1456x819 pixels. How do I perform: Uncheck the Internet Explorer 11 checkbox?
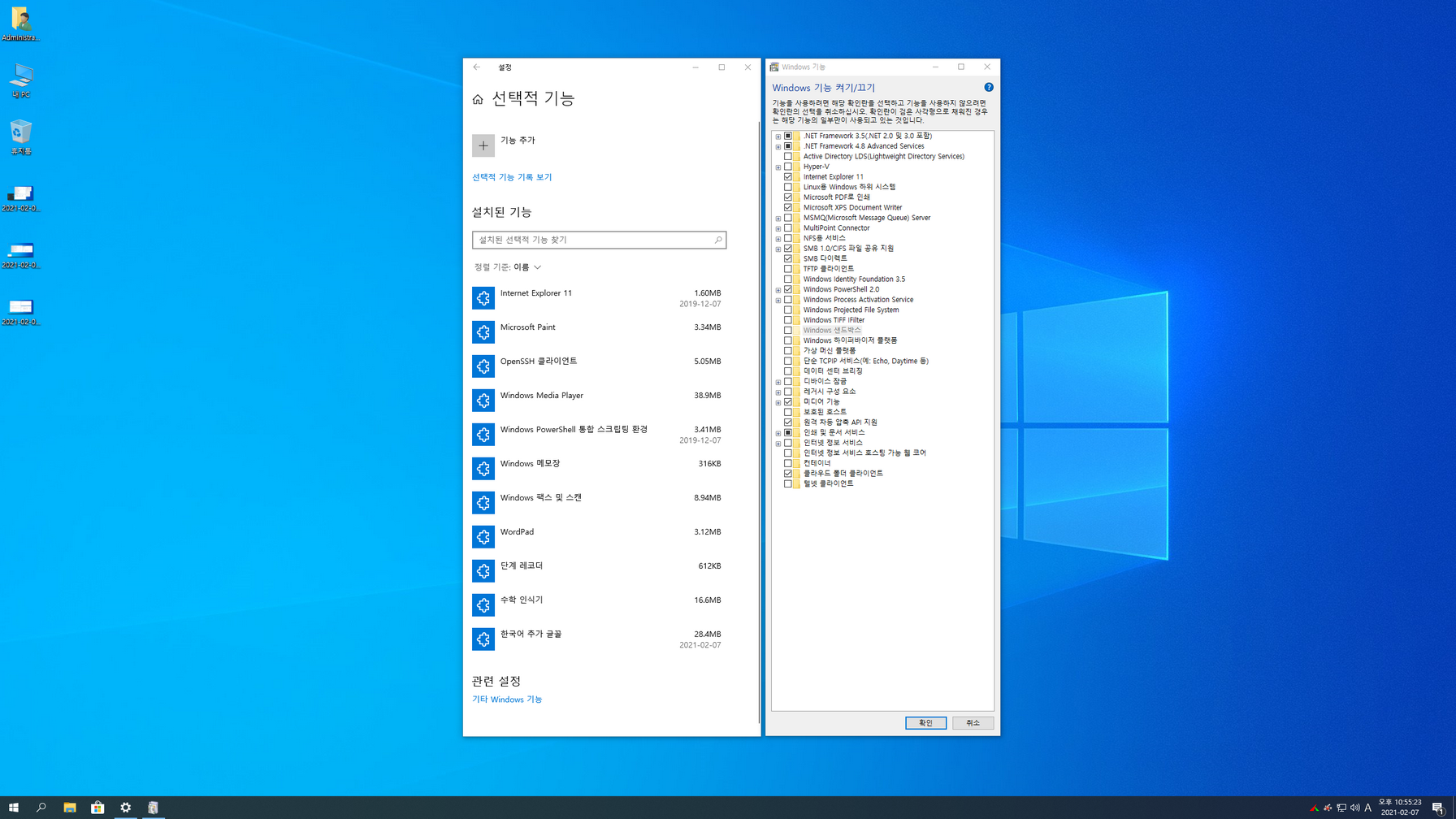click(788, 176)
